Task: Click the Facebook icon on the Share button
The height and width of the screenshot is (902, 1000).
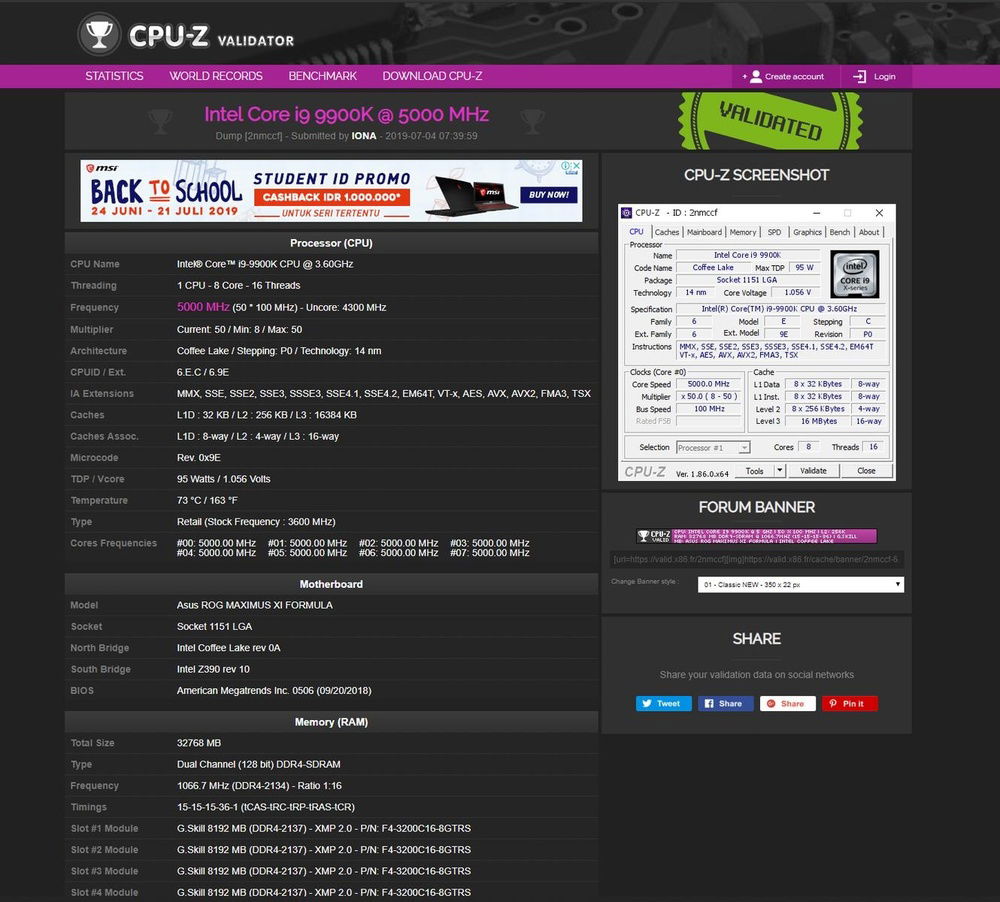Action: click(711, 703)
